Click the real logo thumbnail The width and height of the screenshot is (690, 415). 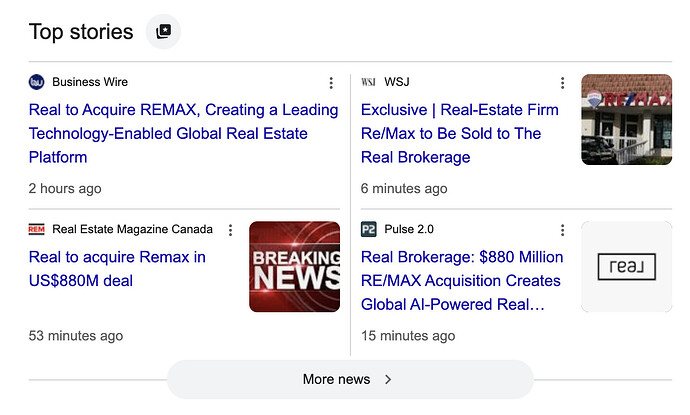626,267
